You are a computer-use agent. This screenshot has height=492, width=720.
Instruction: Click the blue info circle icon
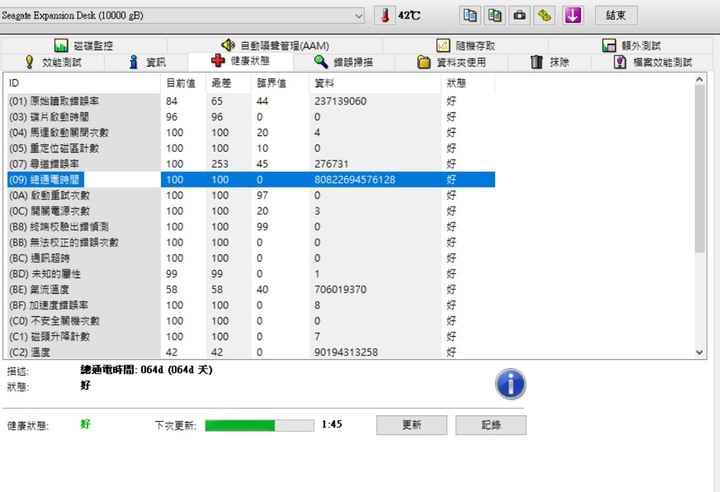[x=511, y=384]
